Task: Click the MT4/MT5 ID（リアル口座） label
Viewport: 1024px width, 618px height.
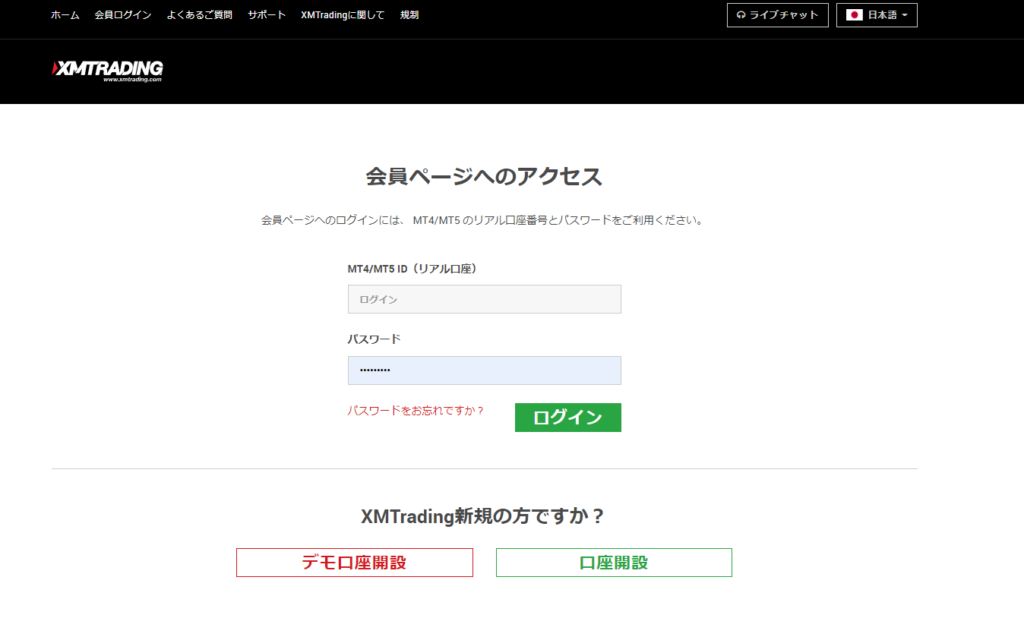Action: pyautogui.click(x=412, y=268)
